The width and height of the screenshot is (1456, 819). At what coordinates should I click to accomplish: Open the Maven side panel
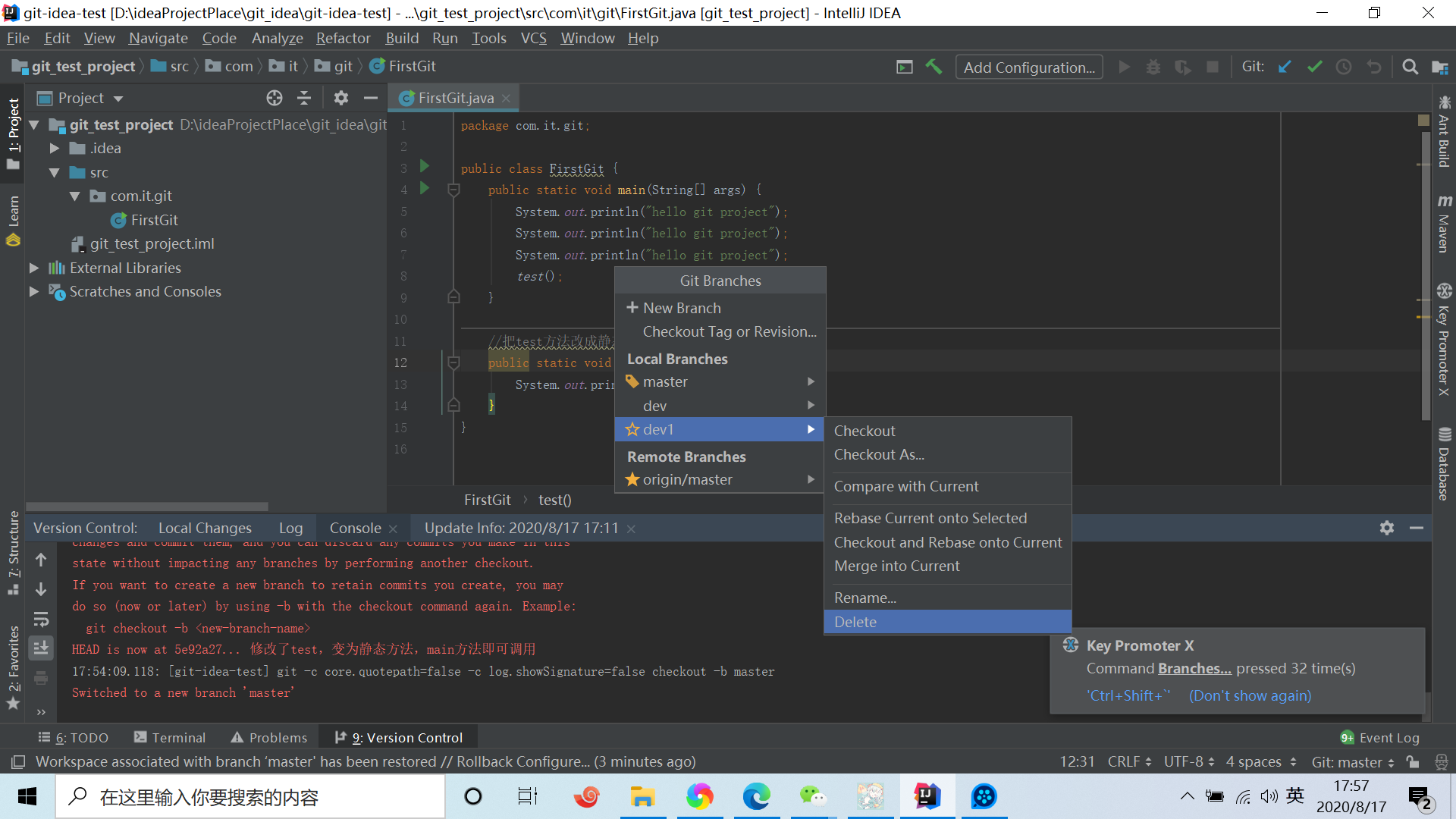[1444, 223]
